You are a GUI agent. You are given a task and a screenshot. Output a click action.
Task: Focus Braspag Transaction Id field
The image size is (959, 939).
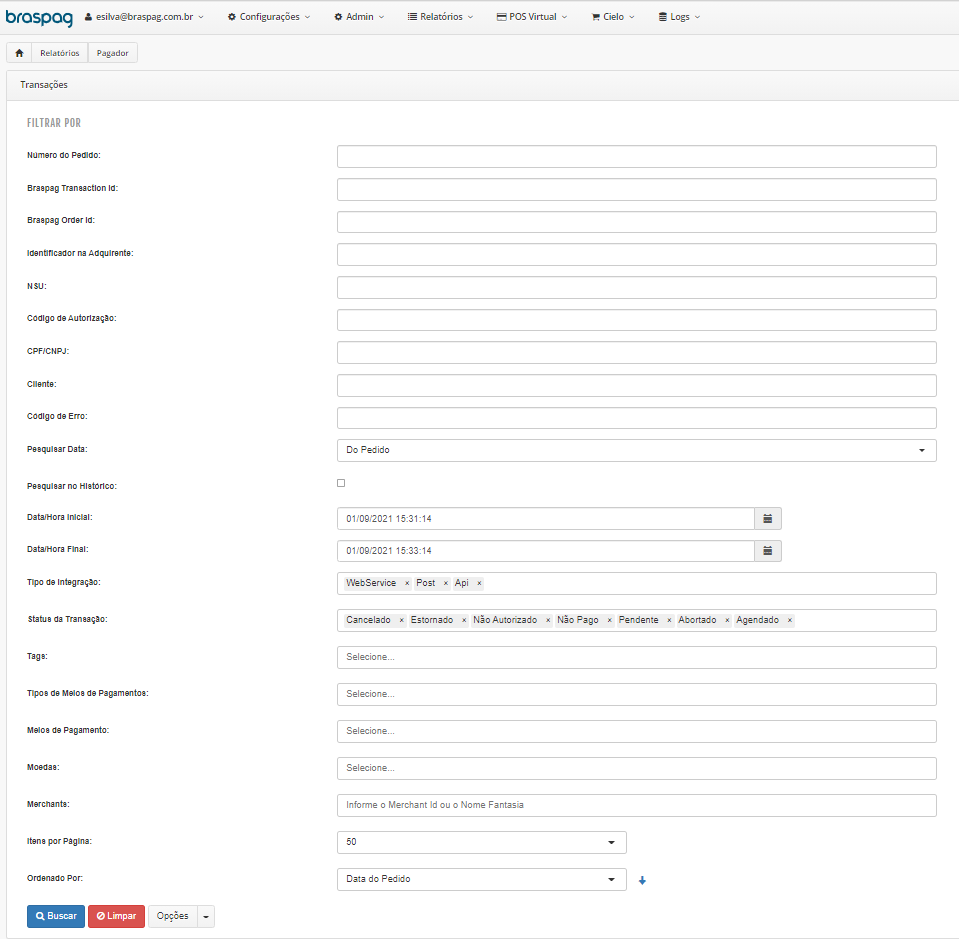(x=636, y=190)
